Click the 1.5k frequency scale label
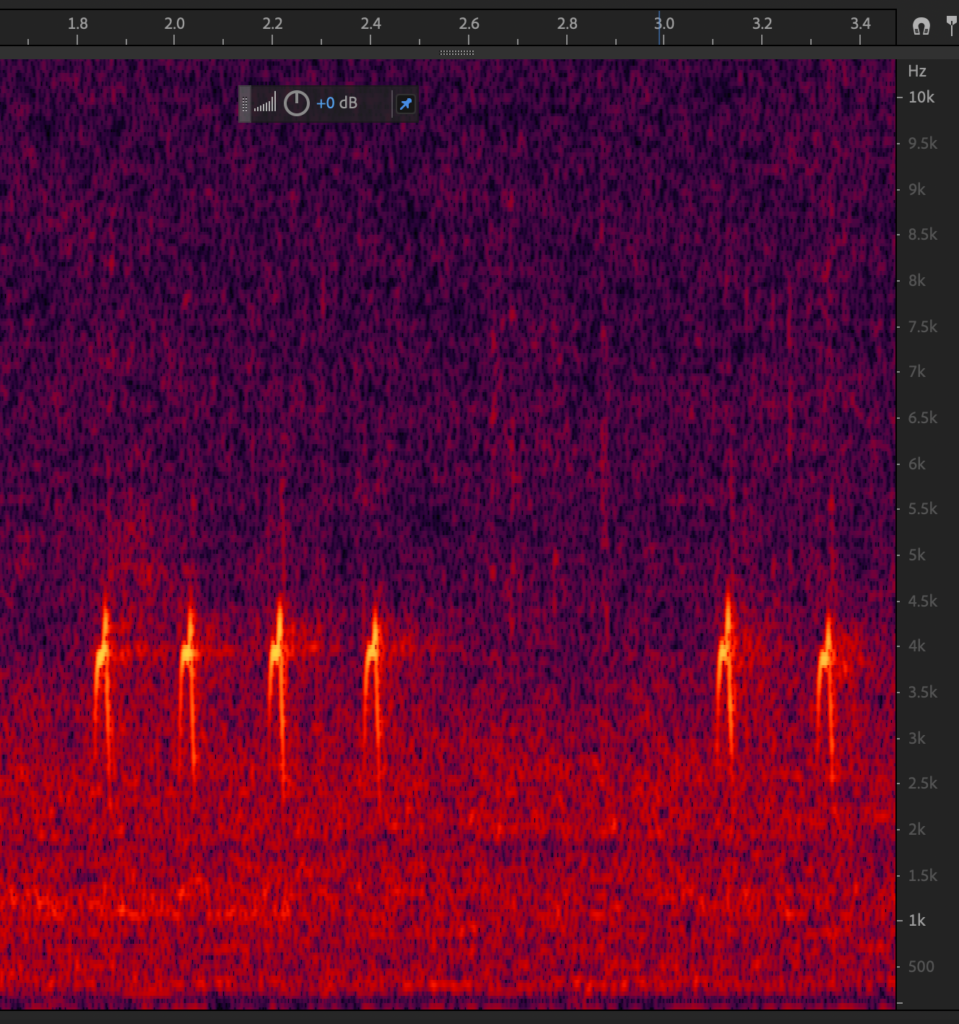This screenshot has height=1024, width=959. pos(922,875)
